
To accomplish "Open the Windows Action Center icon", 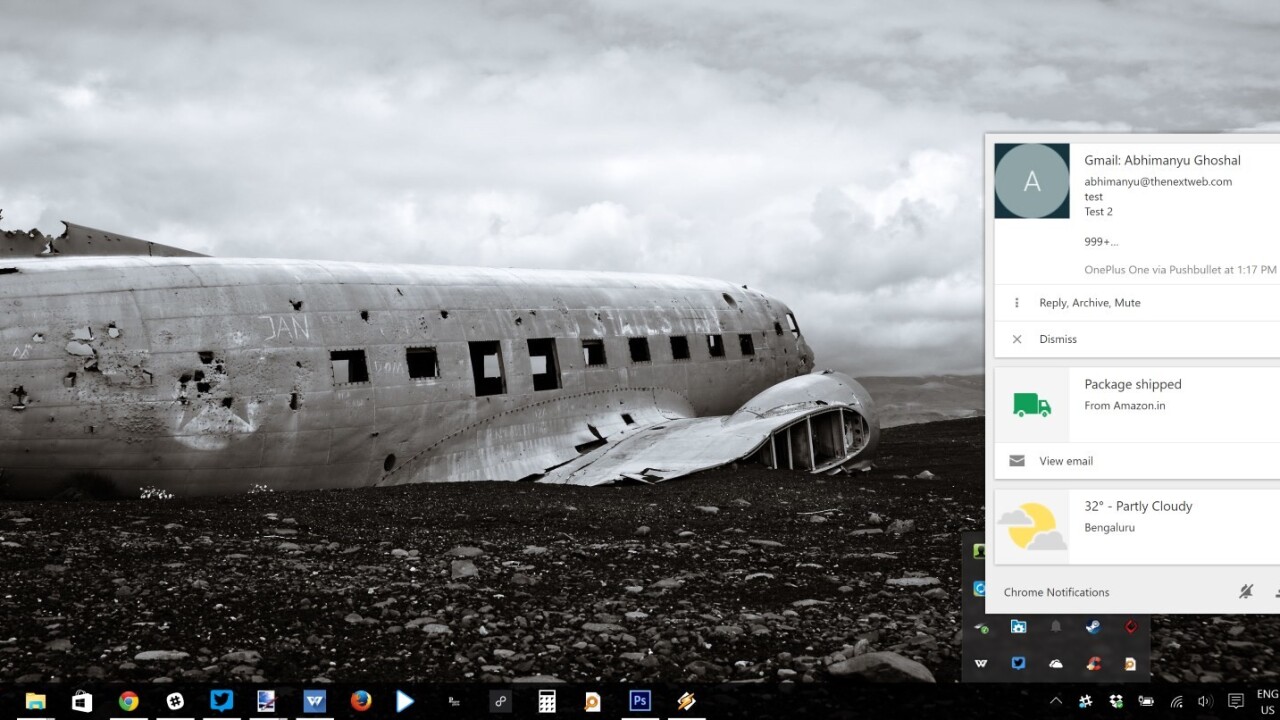I will click(1236, 701).
